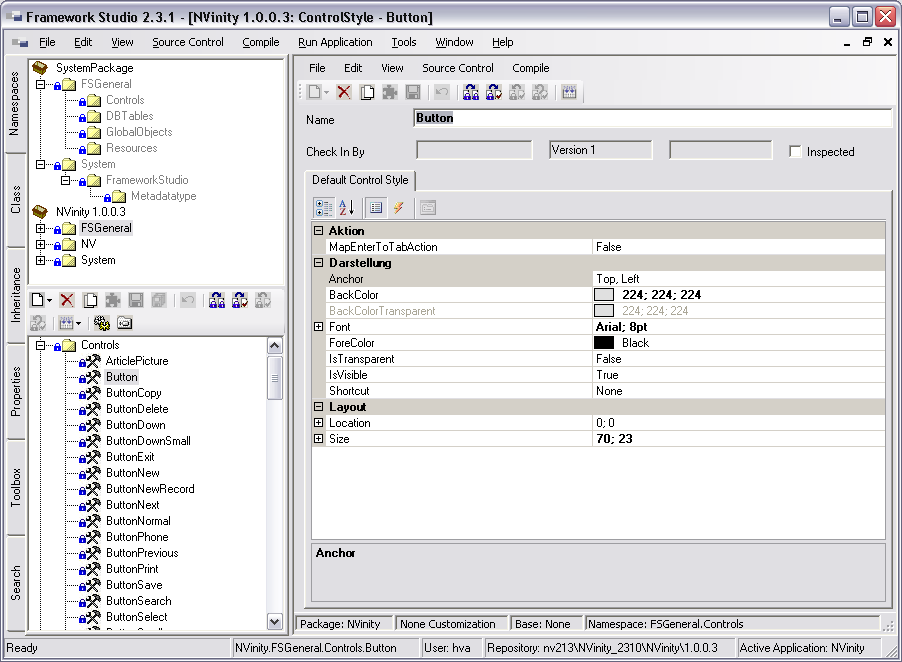Click the NVinity 1.0.0.3 package book icon
The height and width of the screenshot is (662, 902).
(x=40, y=212)
